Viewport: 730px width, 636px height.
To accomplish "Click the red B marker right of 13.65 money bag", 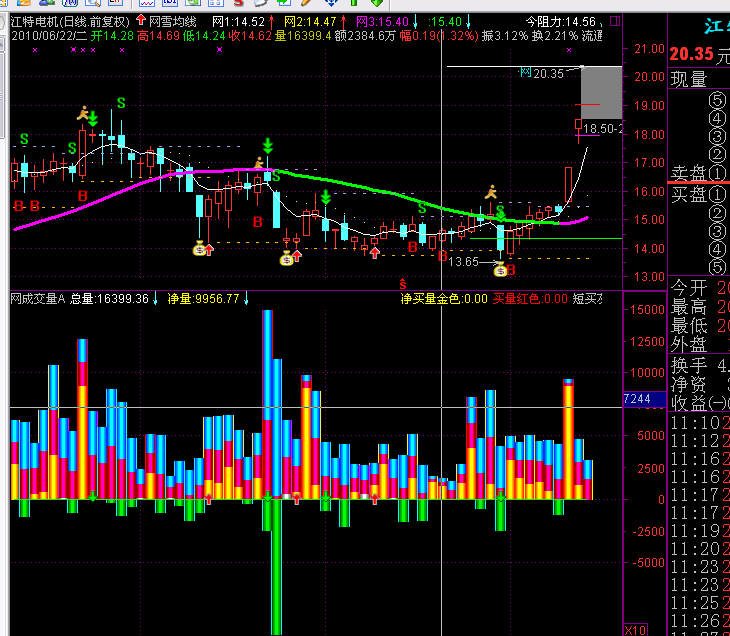I will (511, 270).
